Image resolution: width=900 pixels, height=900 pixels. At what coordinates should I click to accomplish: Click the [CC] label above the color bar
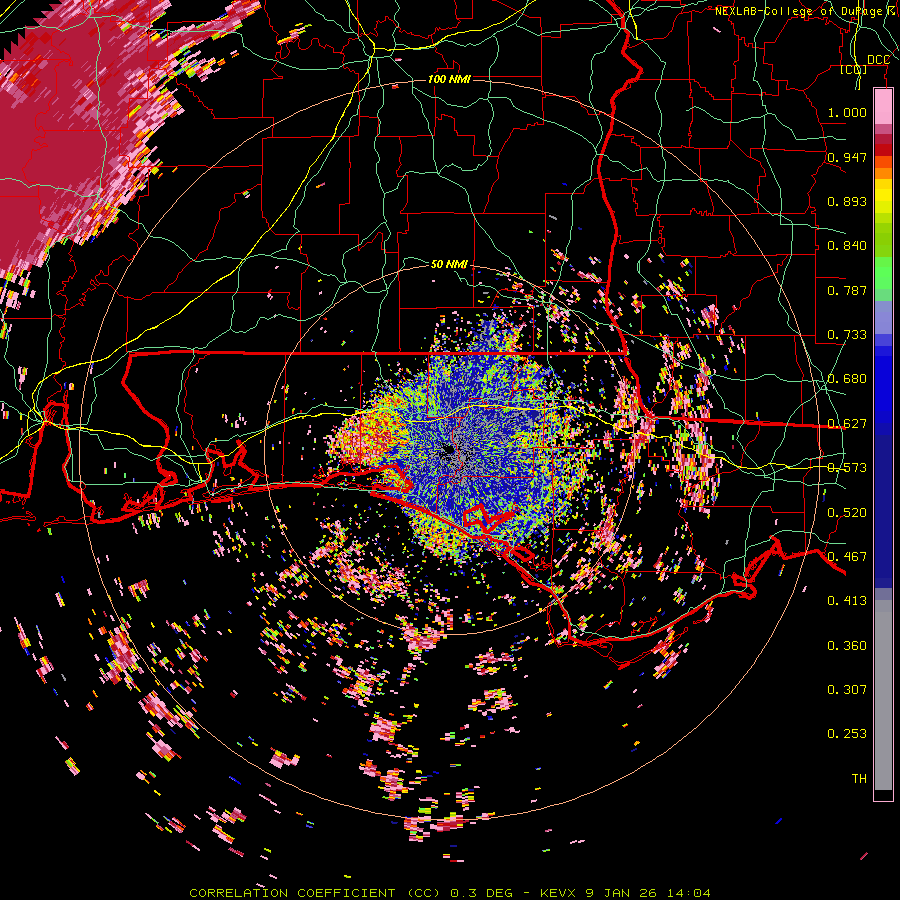point(854,69)
